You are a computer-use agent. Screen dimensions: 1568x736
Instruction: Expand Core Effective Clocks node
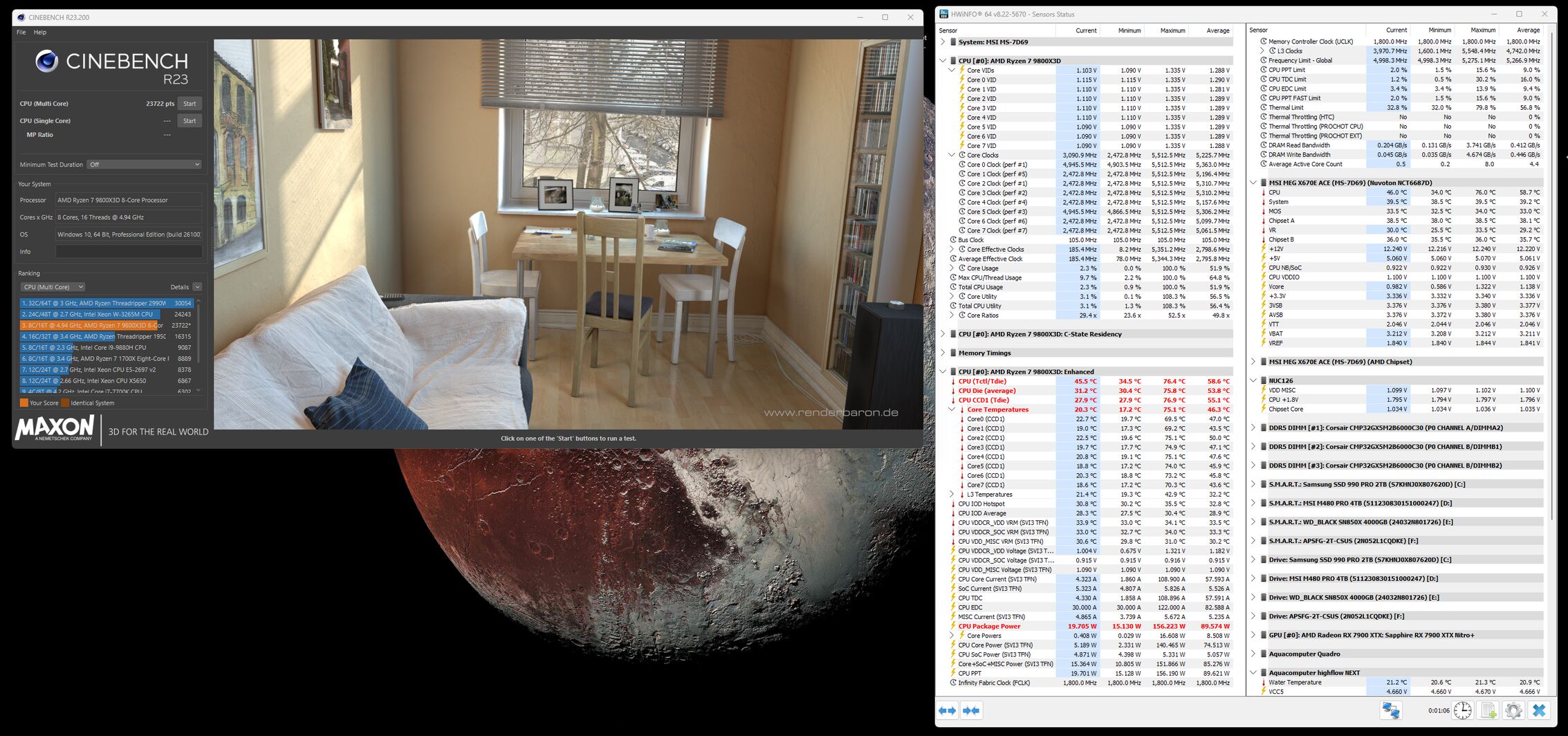coord(952,250)
